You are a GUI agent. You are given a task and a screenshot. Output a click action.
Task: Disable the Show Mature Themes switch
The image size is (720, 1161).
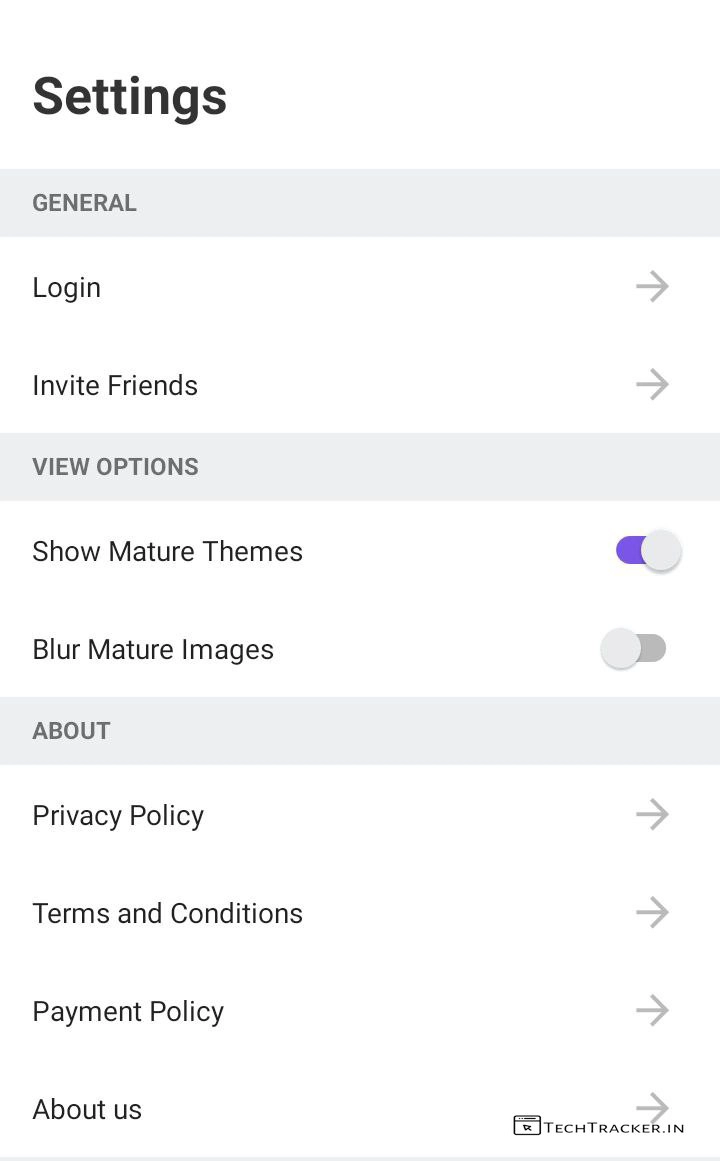point(648,551)
